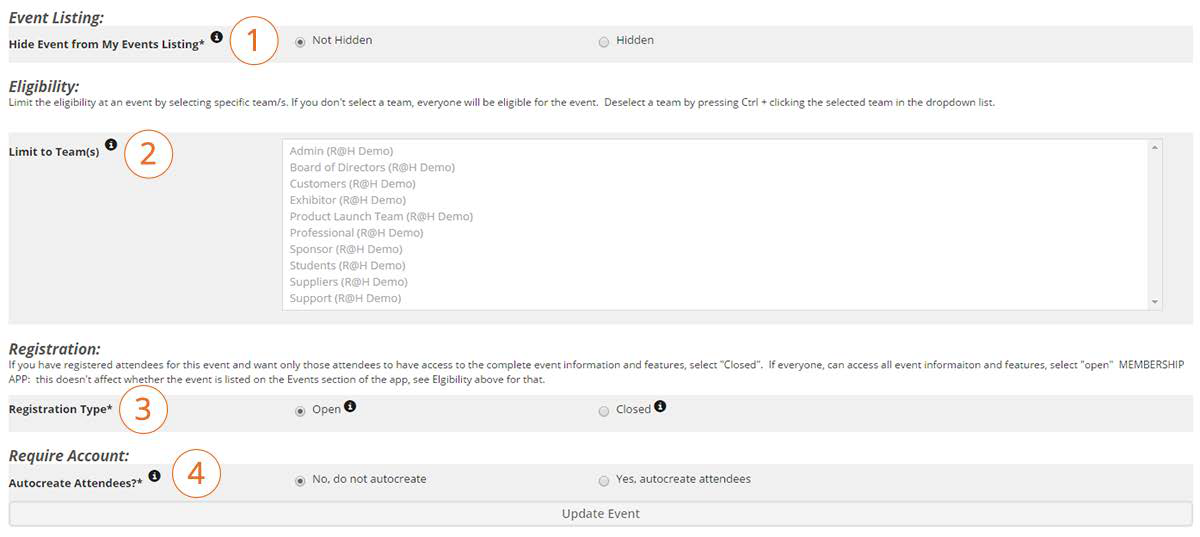Select Support (R@H Demo) team entry
Viewport: 1200px width, 537px height.
[345, 298]
